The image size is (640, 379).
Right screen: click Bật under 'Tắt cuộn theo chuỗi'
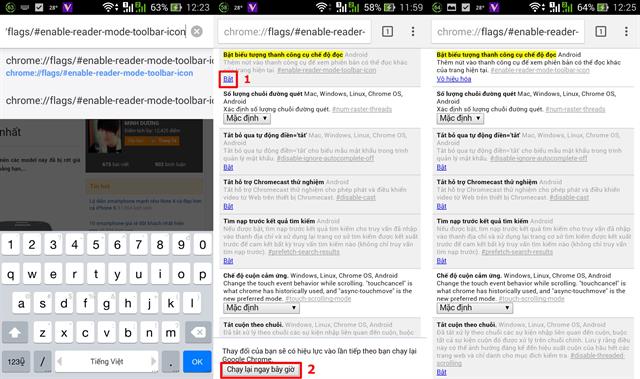tap(442, 372)
